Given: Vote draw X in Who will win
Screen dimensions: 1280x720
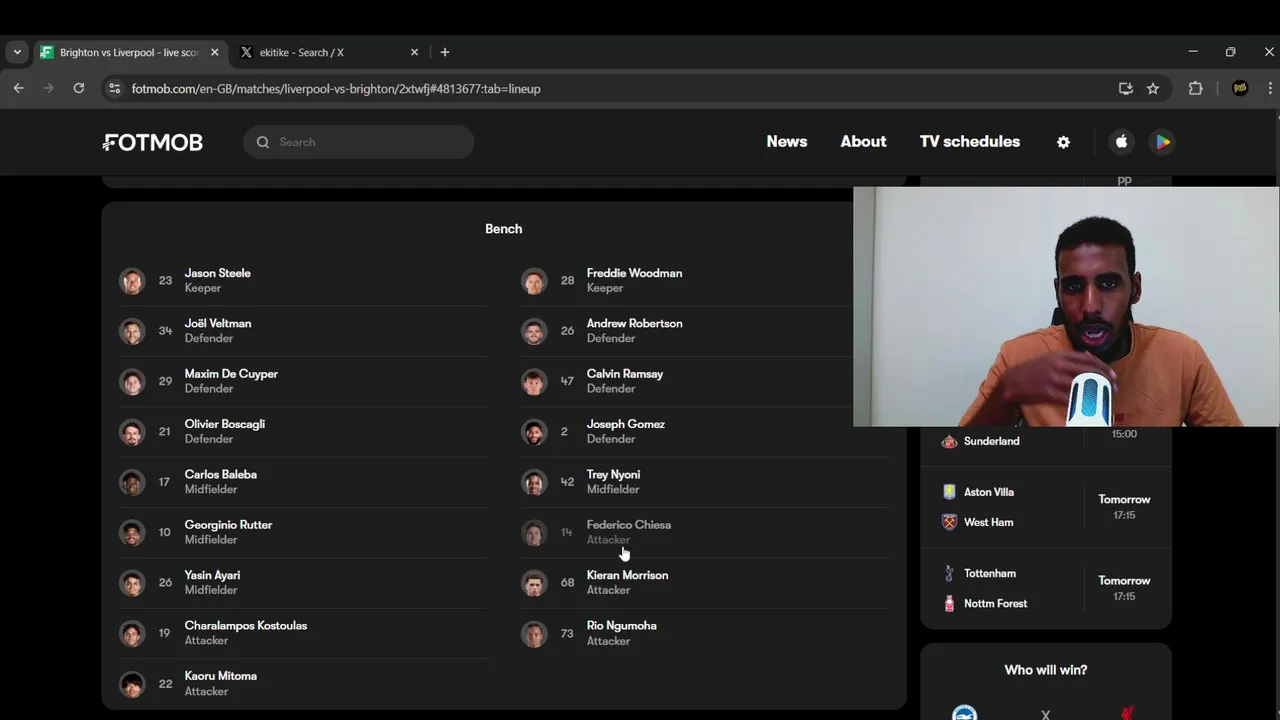Looking at the screenshot, I should click(1045, 714).
